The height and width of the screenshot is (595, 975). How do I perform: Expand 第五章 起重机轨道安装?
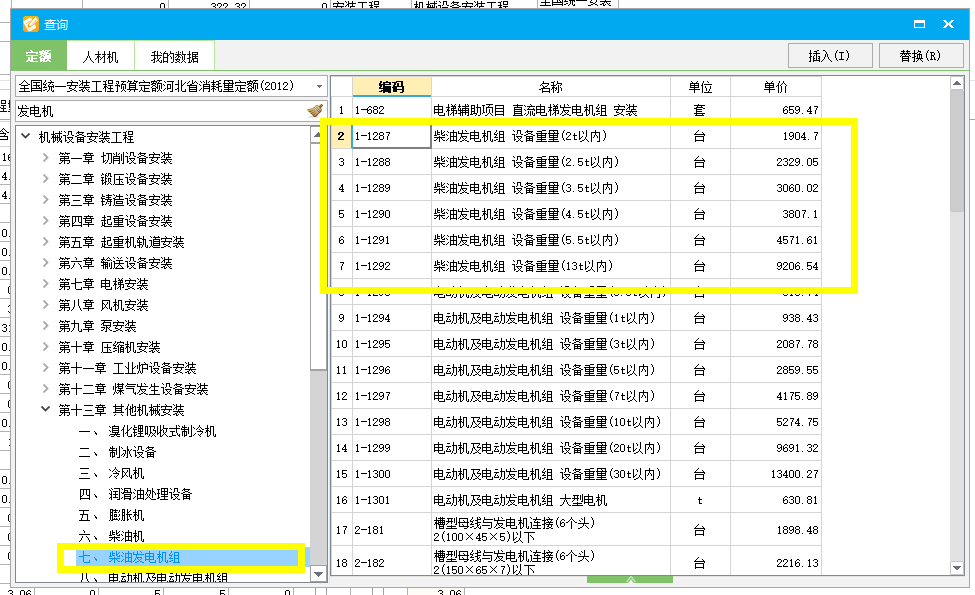coord(45,242)
